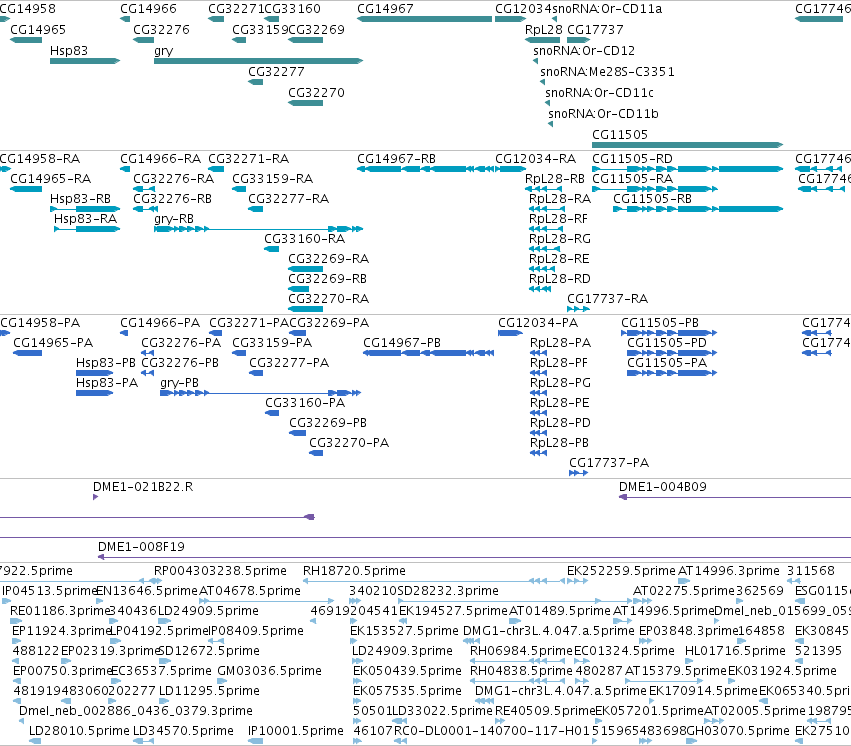
Task: Select snoRNA:Or-CD11c feature
Action: click(548, 103)
